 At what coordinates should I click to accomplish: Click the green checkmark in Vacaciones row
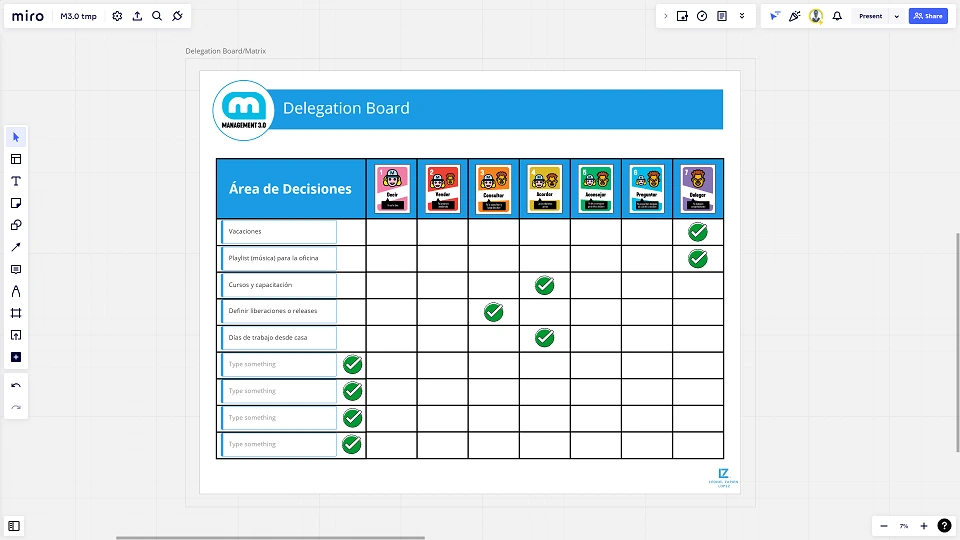tap(697, 232)
